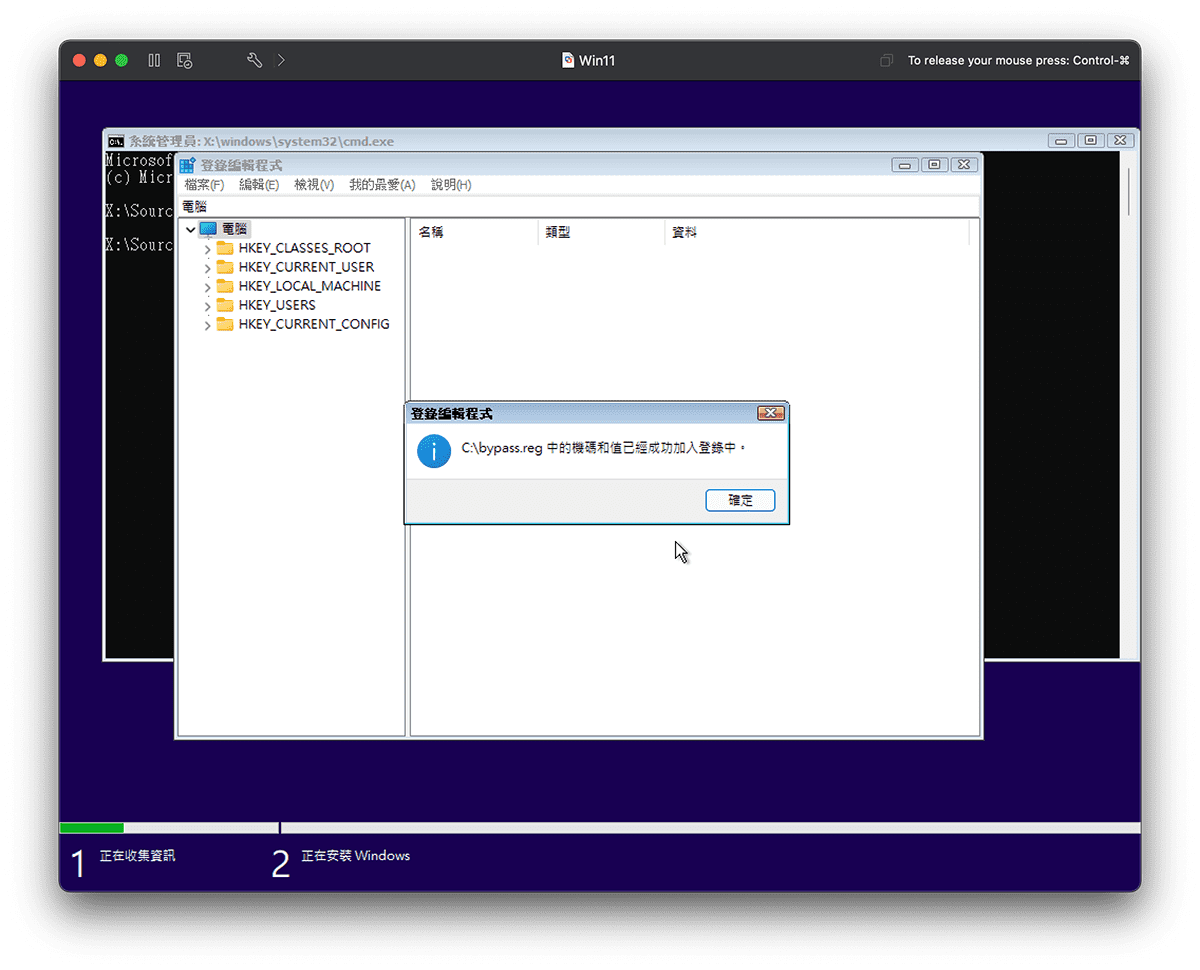The width and height of the screenshot is (1200, 970).
Task: Click the HKEY_CLASSES_ROOT folder icon
Action: pyautogui.click(x=225, y=247)
